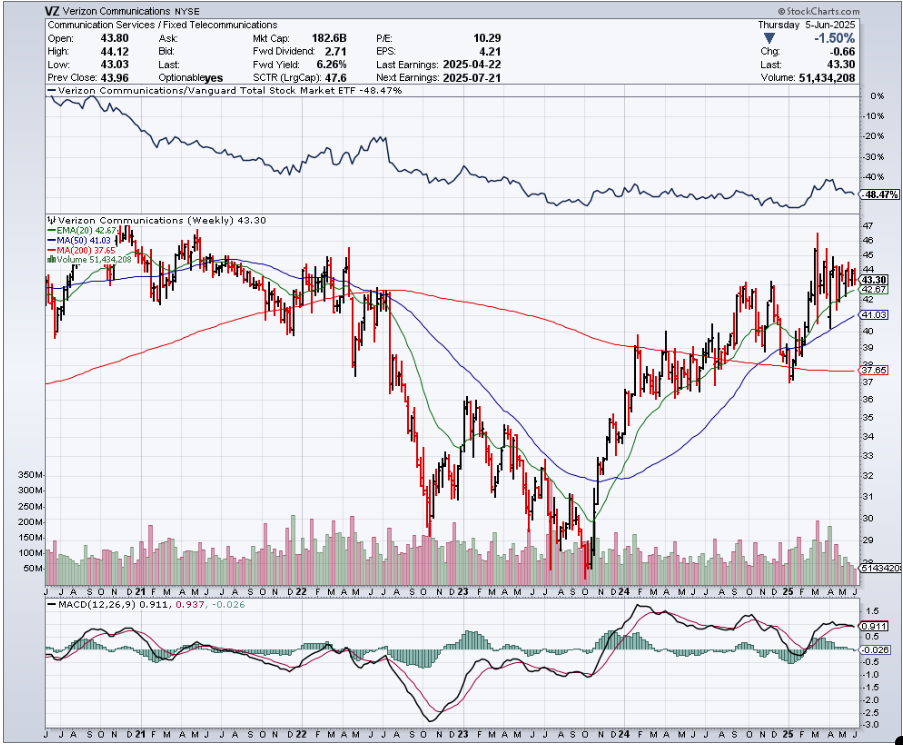Click the Chg value -0.66
The width and height of the screenshot is (903, 745).
click(844, 52)
